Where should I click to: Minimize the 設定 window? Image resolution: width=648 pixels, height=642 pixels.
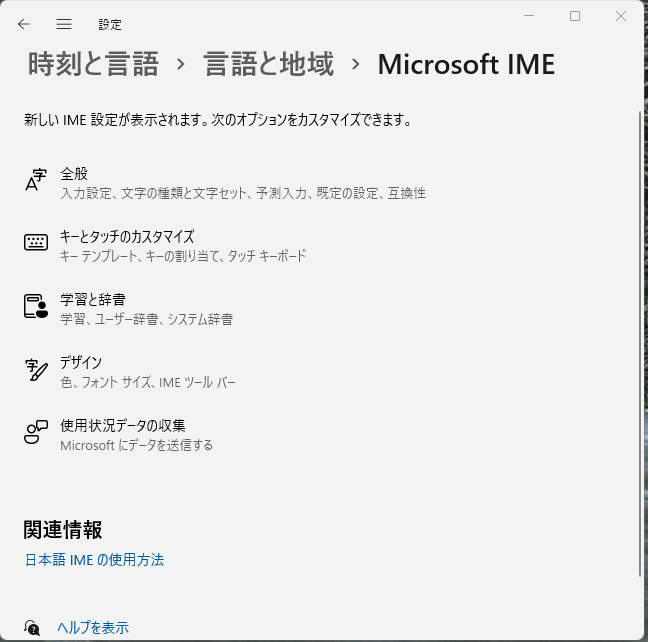pyautogui.click(x=529, y=16)
